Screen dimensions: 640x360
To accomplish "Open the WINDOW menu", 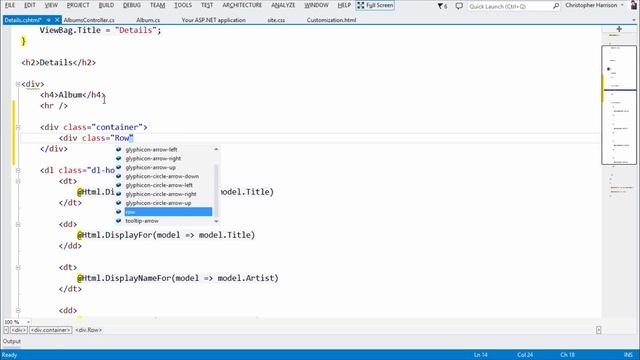I will (x=316, y=5).
